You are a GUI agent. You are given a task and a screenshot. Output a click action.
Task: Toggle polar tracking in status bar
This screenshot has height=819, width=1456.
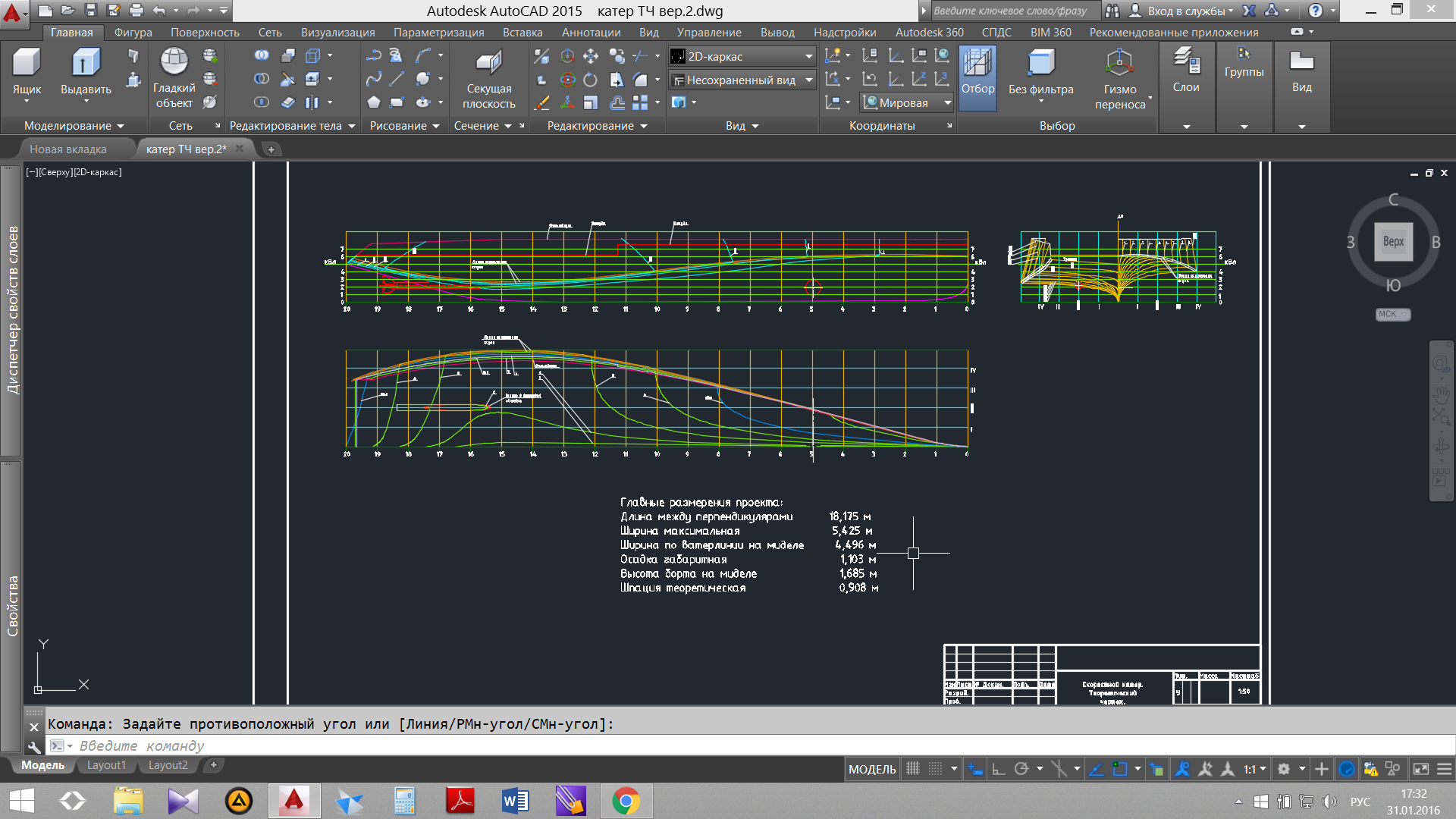point(1021,769)
